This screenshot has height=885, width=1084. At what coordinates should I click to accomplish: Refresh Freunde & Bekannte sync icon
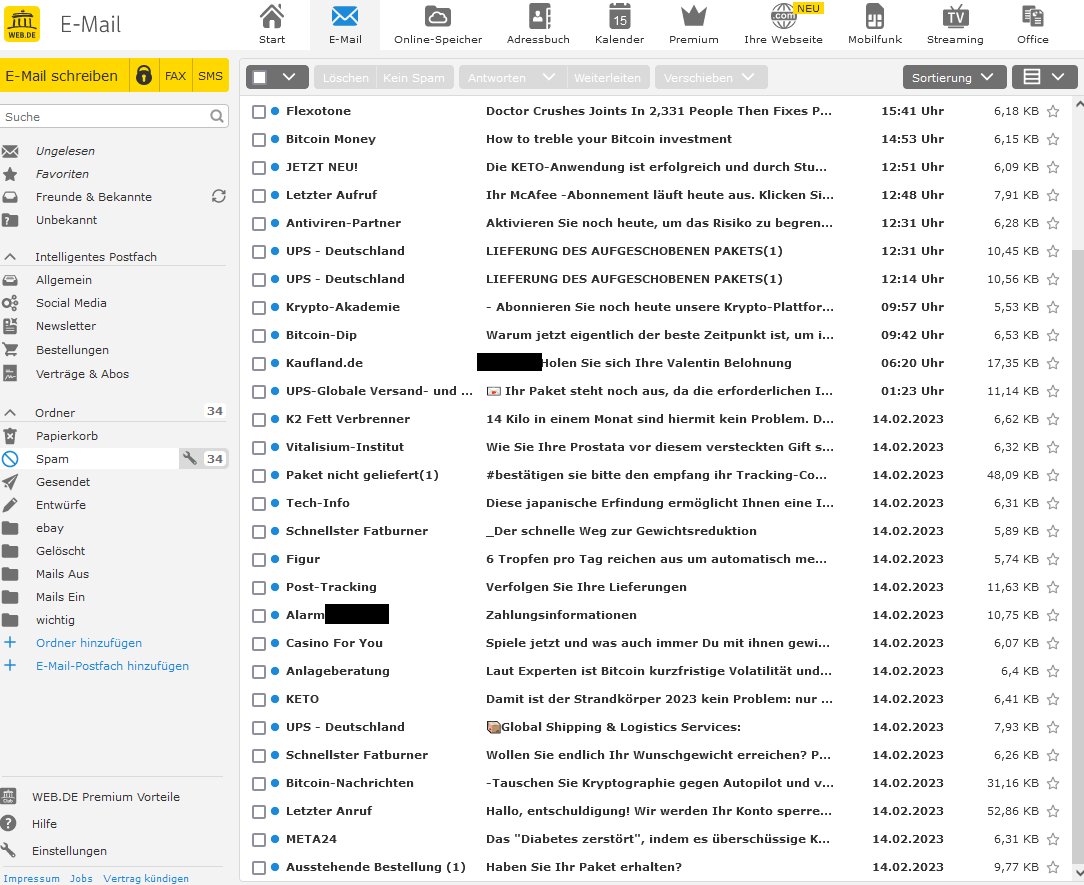[218, 196]
